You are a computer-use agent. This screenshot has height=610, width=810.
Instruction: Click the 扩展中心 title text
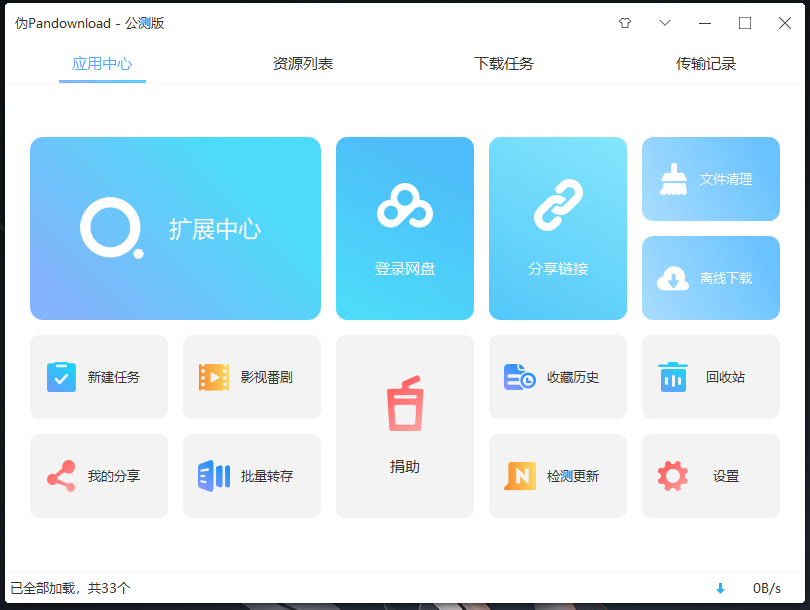[215, 229]
